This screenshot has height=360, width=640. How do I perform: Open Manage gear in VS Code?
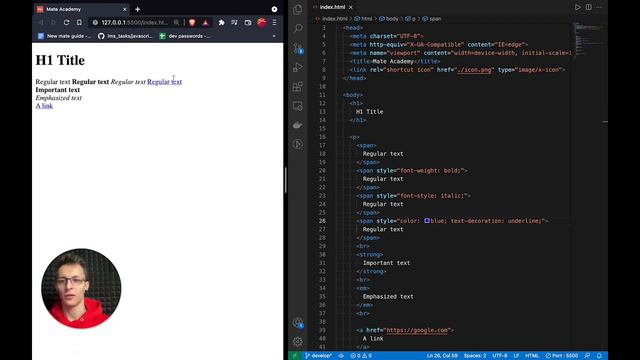pos(298,341)
